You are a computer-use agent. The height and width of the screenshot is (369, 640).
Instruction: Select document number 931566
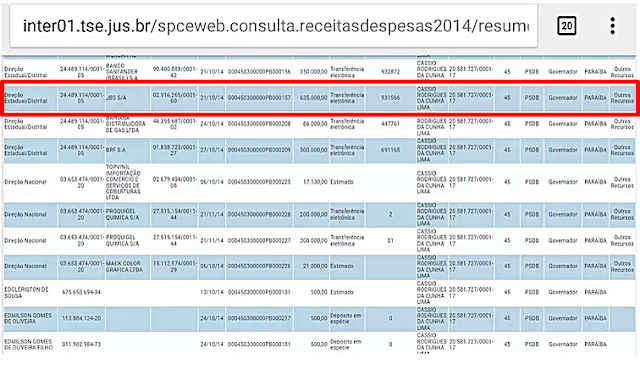390,98
